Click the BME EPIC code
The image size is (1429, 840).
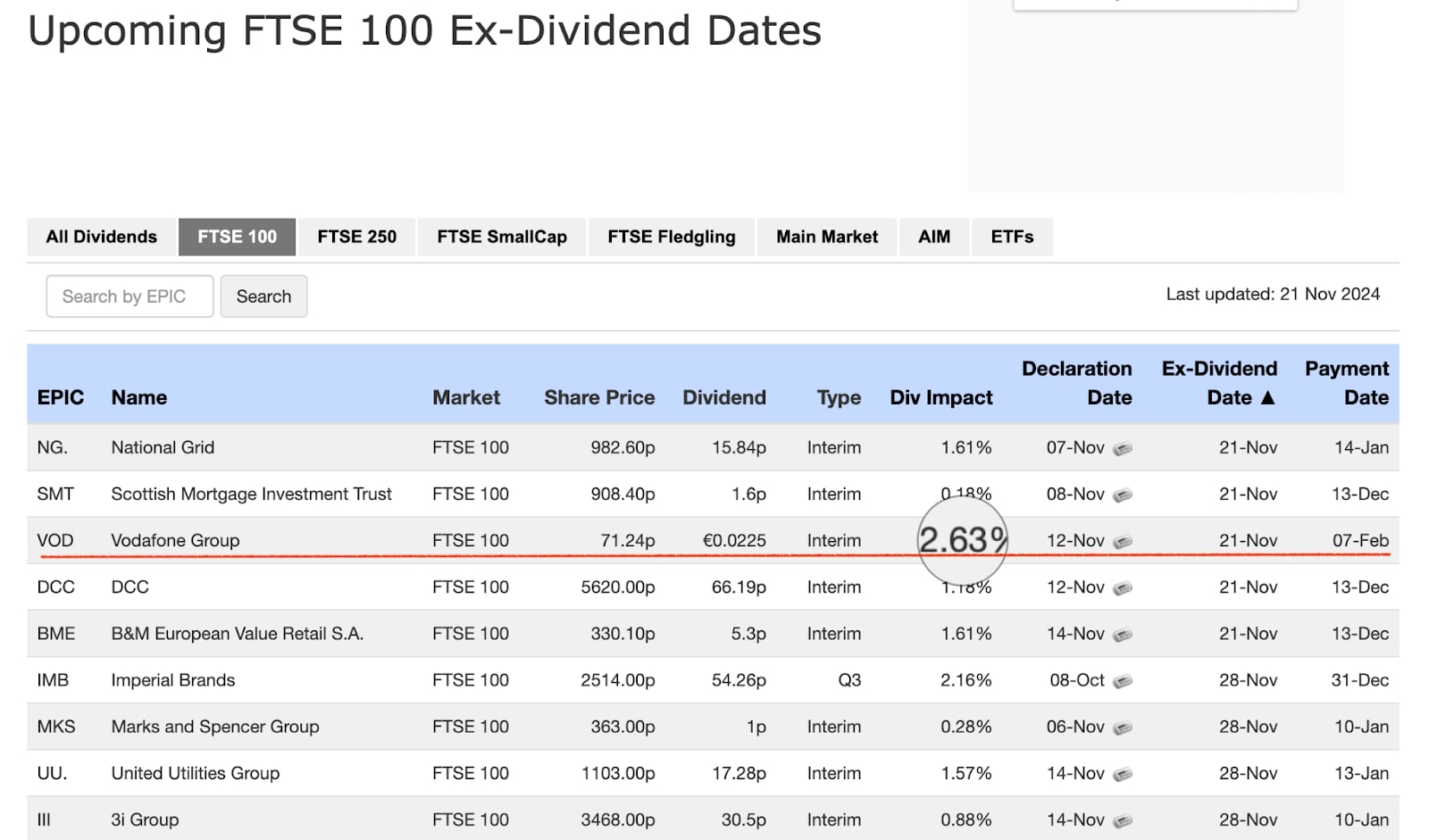click(56, 633)
